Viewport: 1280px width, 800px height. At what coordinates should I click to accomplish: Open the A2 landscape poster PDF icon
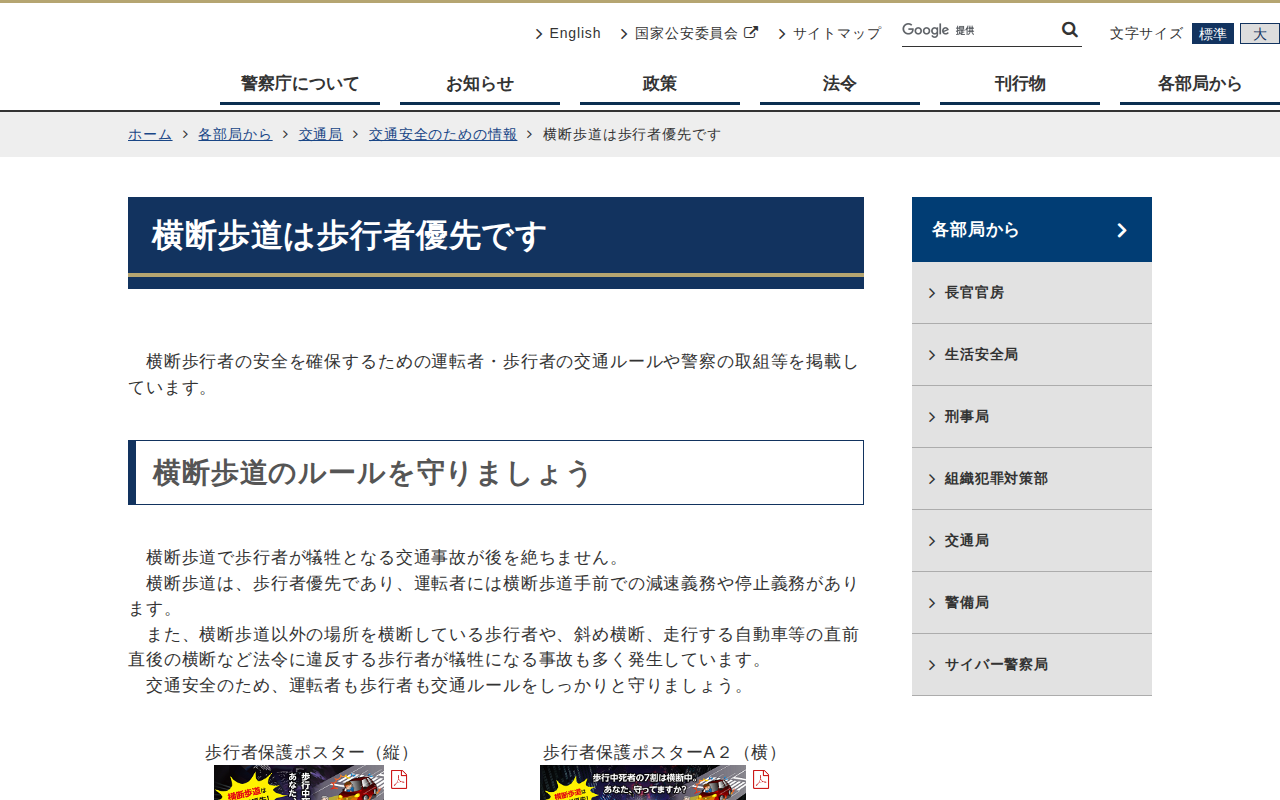(761, 779)
